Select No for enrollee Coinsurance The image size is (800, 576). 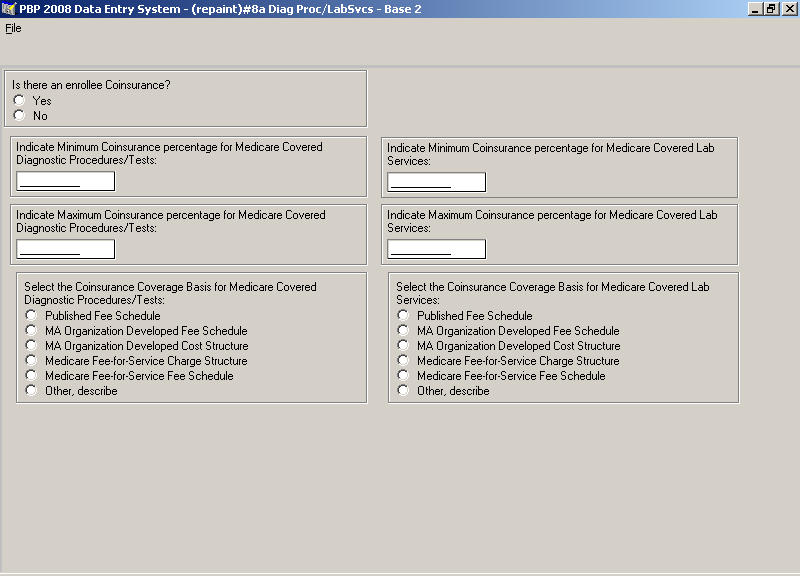click(x=19, y=115)
